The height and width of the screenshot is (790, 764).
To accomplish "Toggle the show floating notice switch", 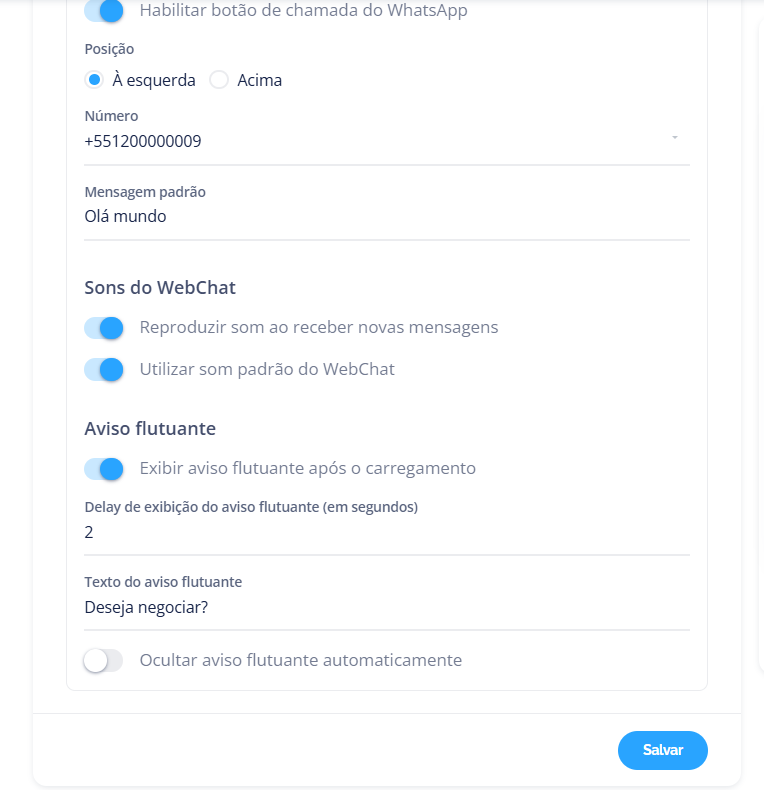I will point(104,469).
